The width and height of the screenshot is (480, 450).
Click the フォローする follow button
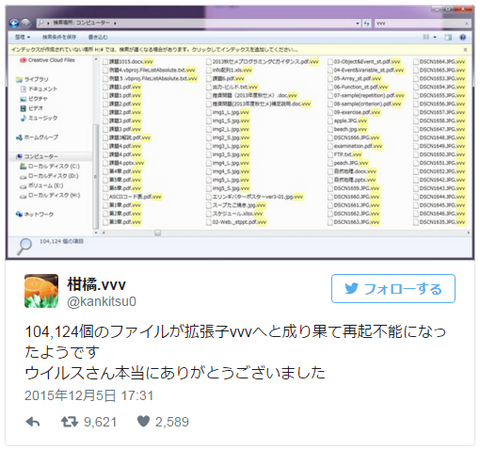click(x=393, y=289)
